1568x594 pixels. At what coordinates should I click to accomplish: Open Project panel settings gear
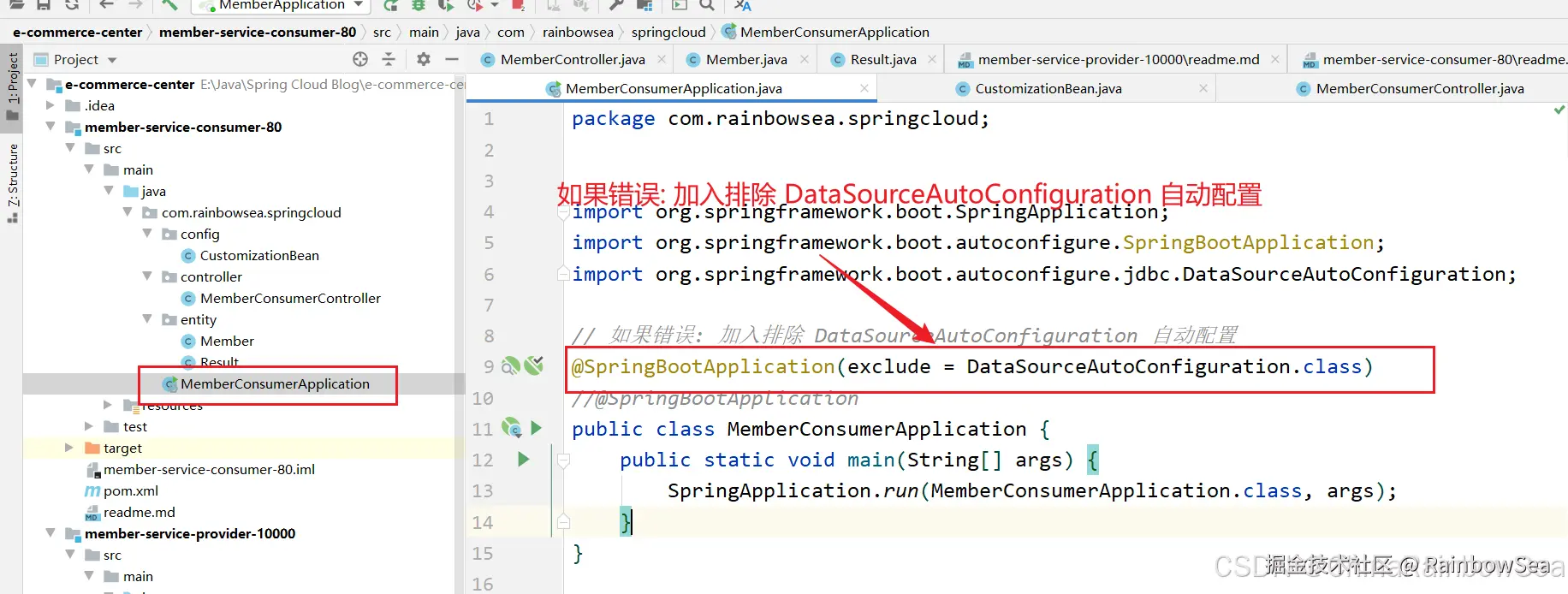click(x=424, y=59)
